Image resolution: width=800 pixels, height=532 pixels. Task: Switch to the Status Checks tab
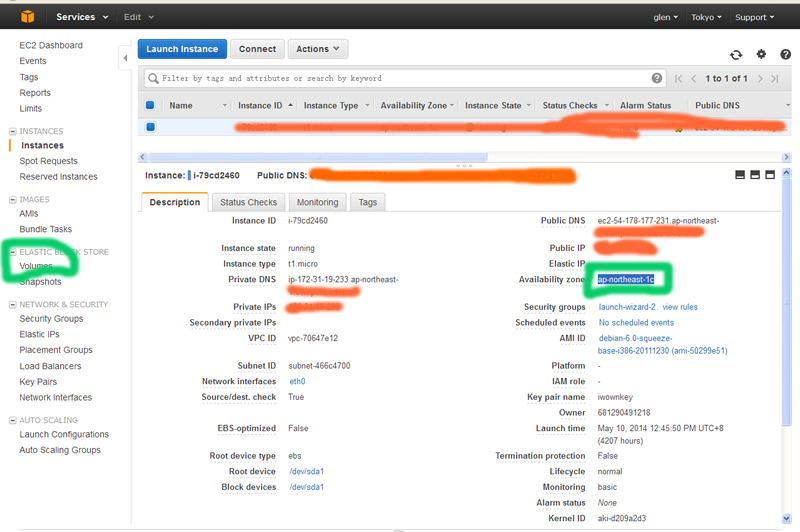pos(248,202)
